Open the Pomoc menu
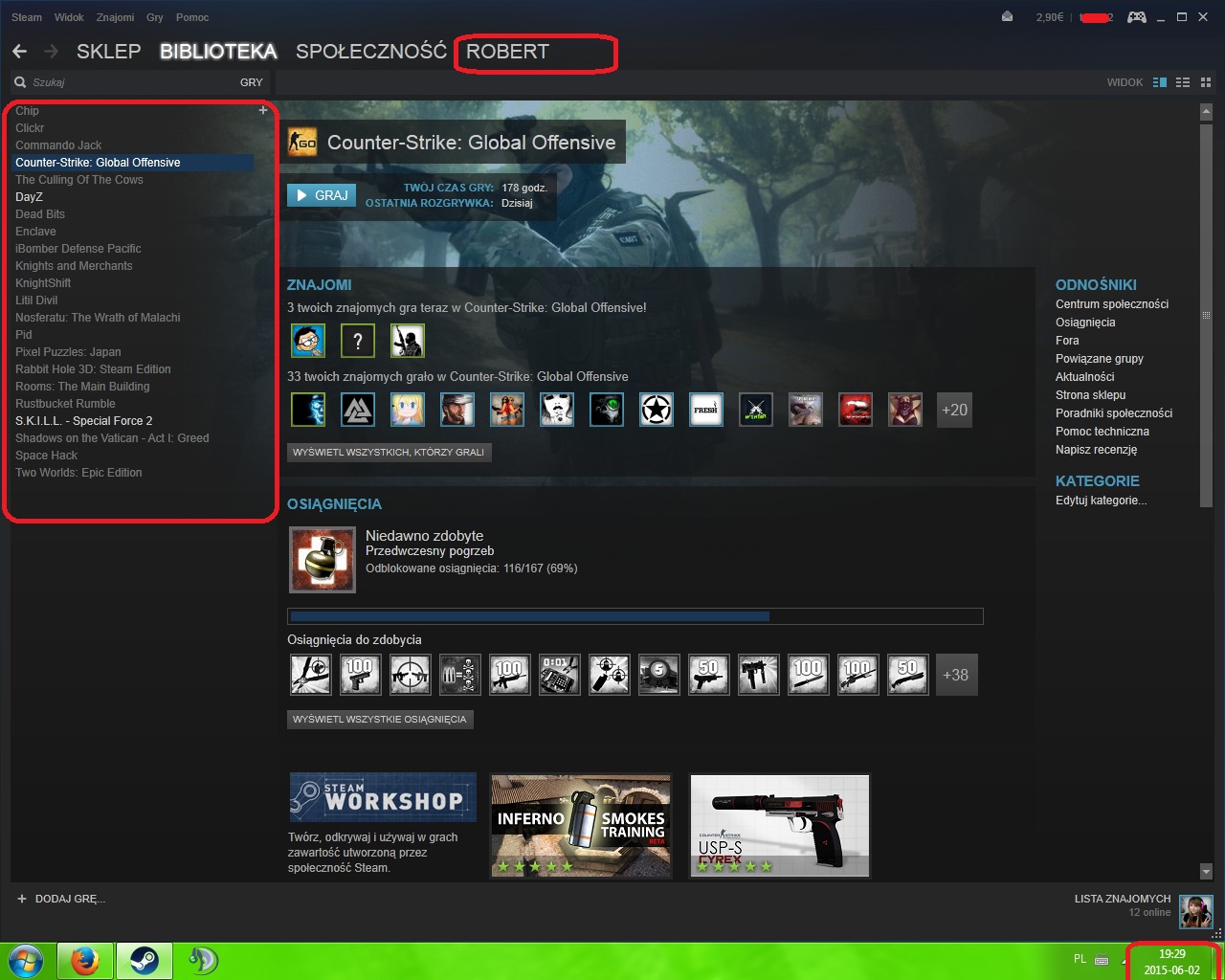 192,17
